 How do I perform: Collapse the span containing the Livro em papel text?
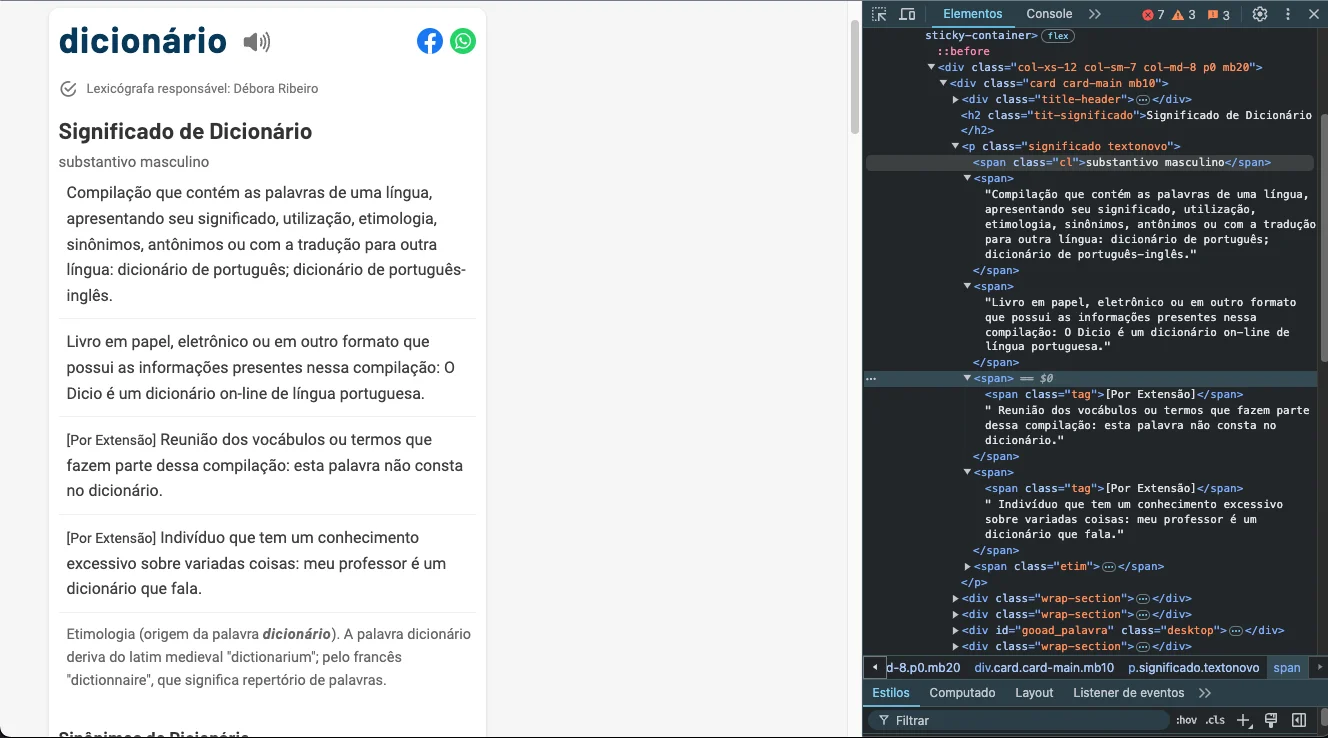coord(967,286)
